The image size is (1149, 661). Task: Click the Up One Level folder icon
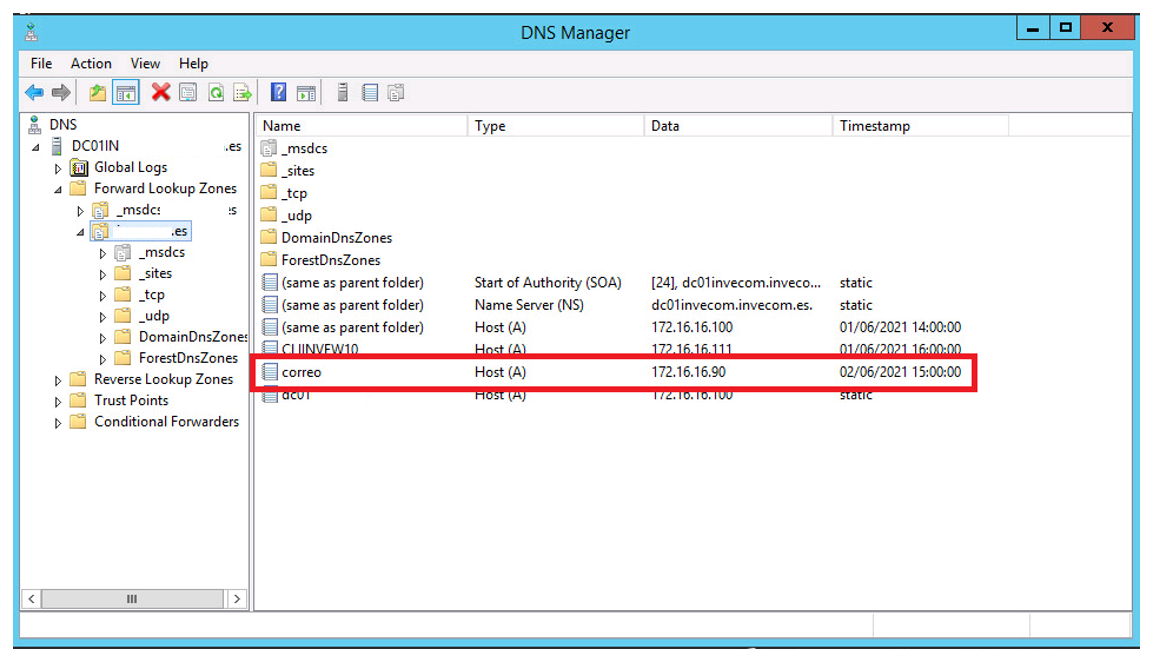[x=97, y=93]
